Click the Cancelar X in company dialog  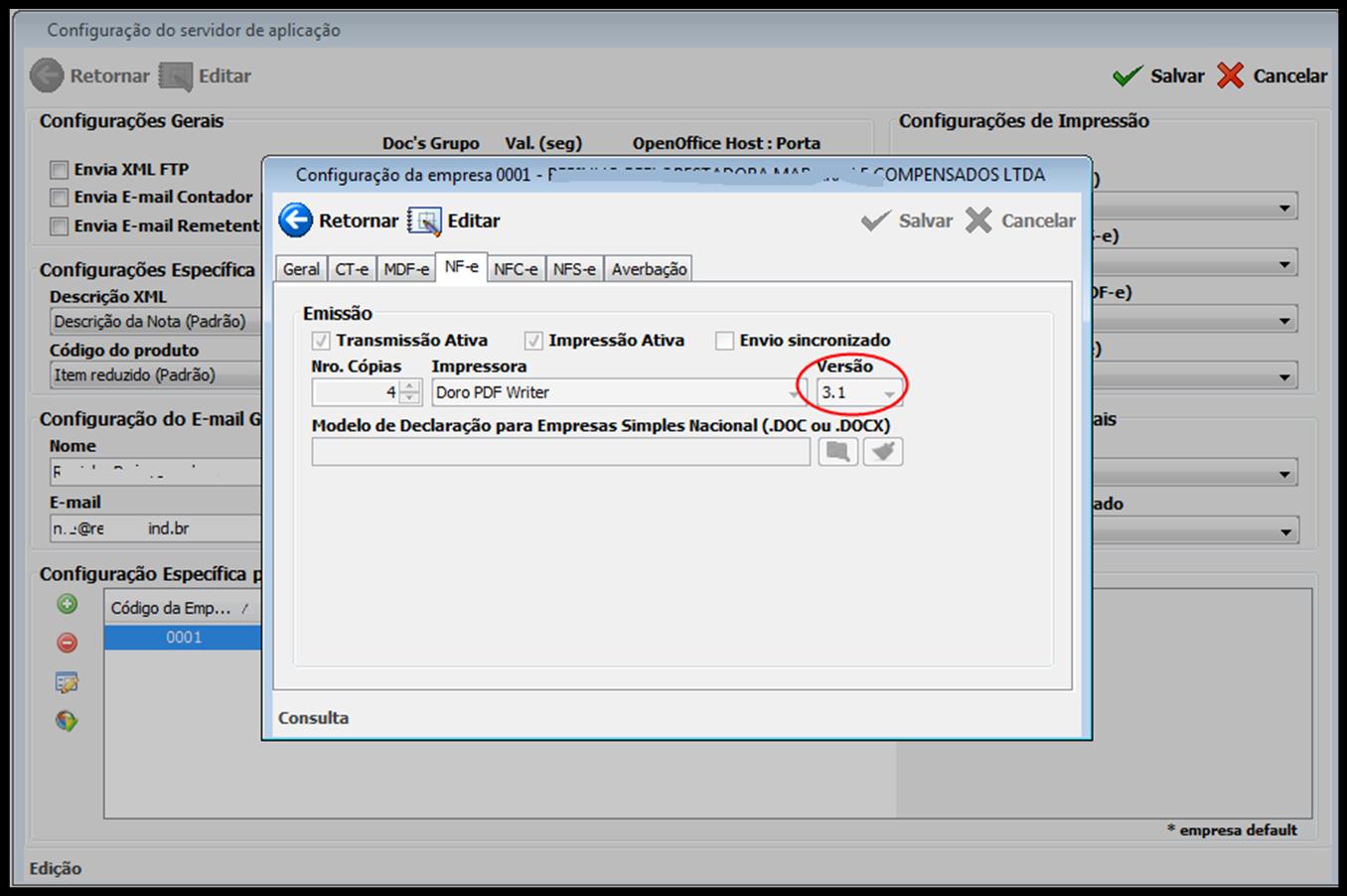pos(978,221)
